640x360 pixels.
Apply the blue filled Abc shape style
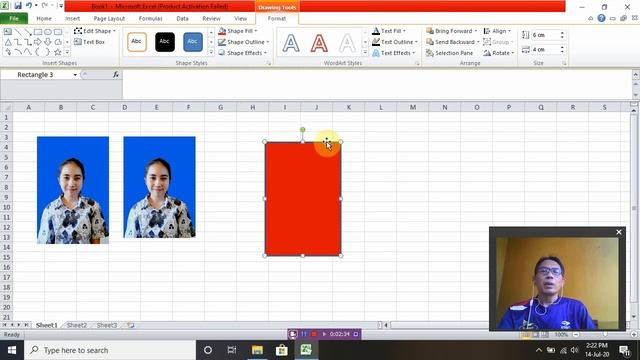tap(193, 42)
